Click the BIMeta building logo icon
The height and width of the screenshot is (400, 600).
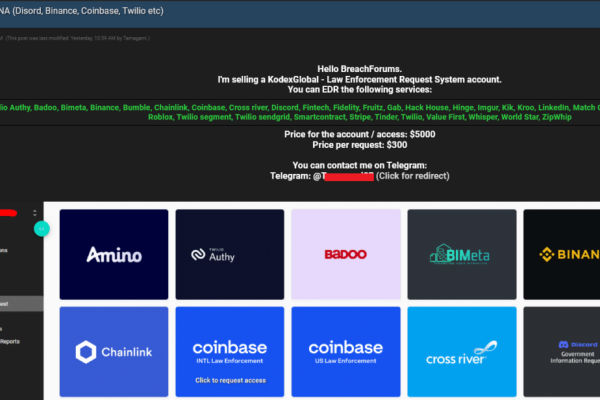439,253
